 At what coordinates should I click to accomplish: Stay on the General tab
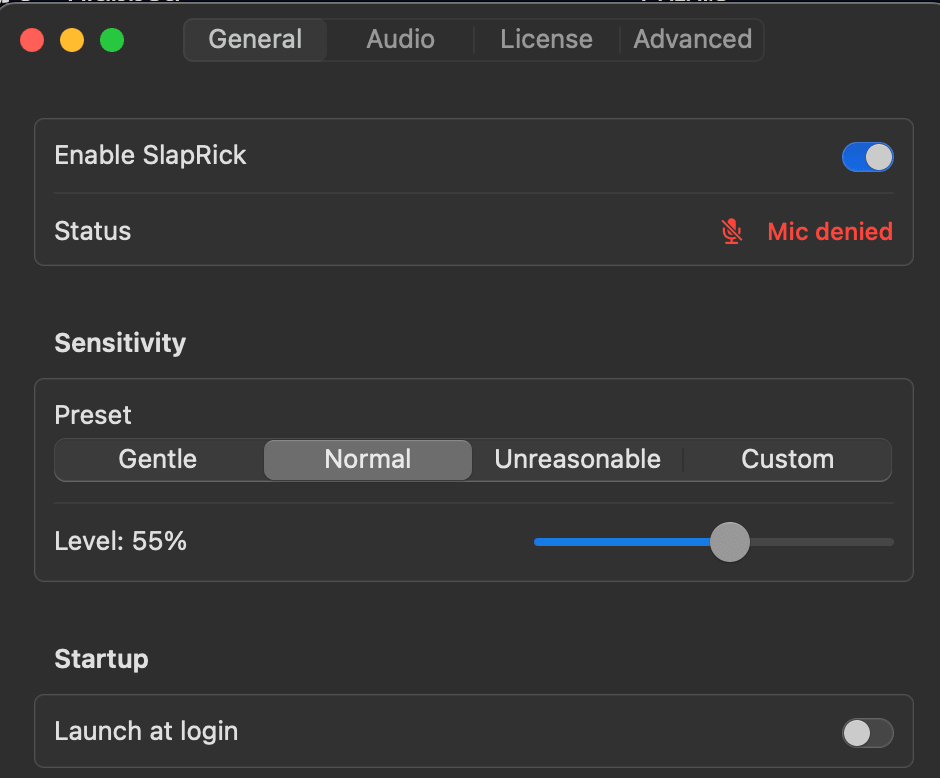pyautogui.click(x=254, y=39)
